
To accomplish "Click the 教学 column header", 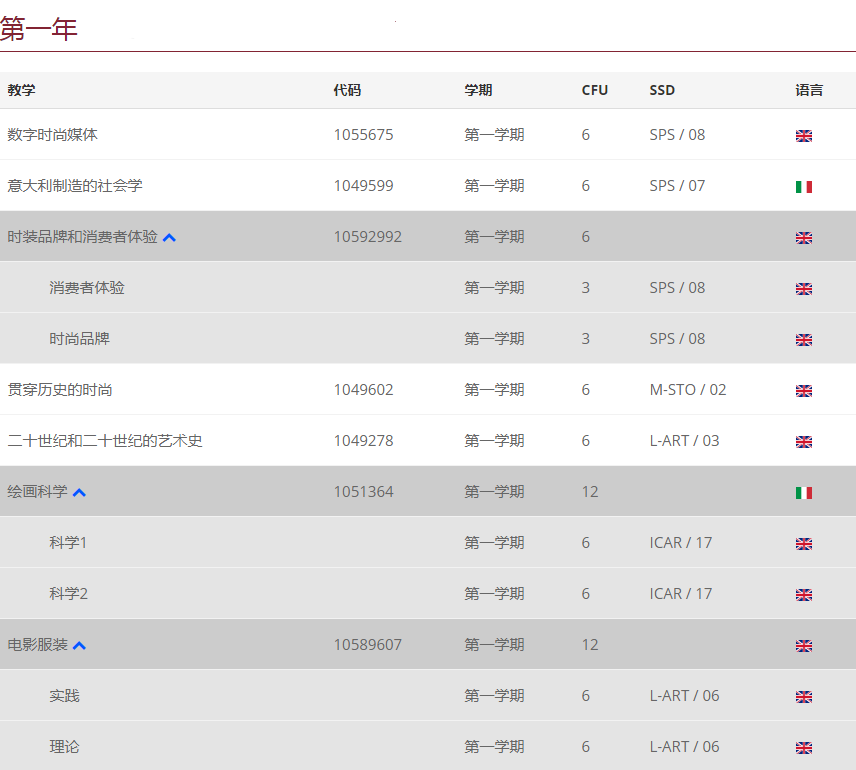I will 21,90.
